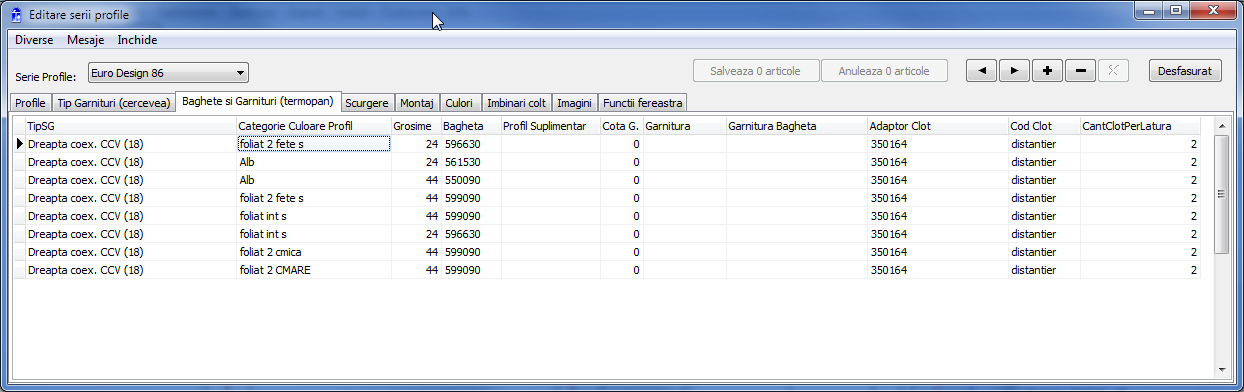Viewport: 1244px width, 392px height.
Task: Open the Serie Profile combo box
Action: pos(167,73)
